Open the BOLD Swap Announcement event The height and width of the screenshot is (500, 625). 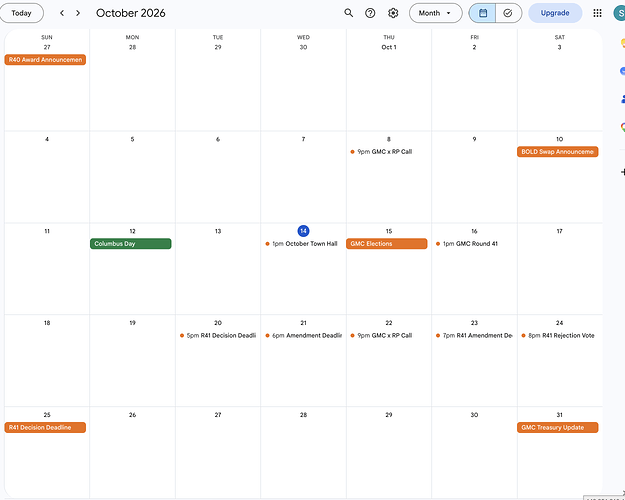click(x=558, y=152)
